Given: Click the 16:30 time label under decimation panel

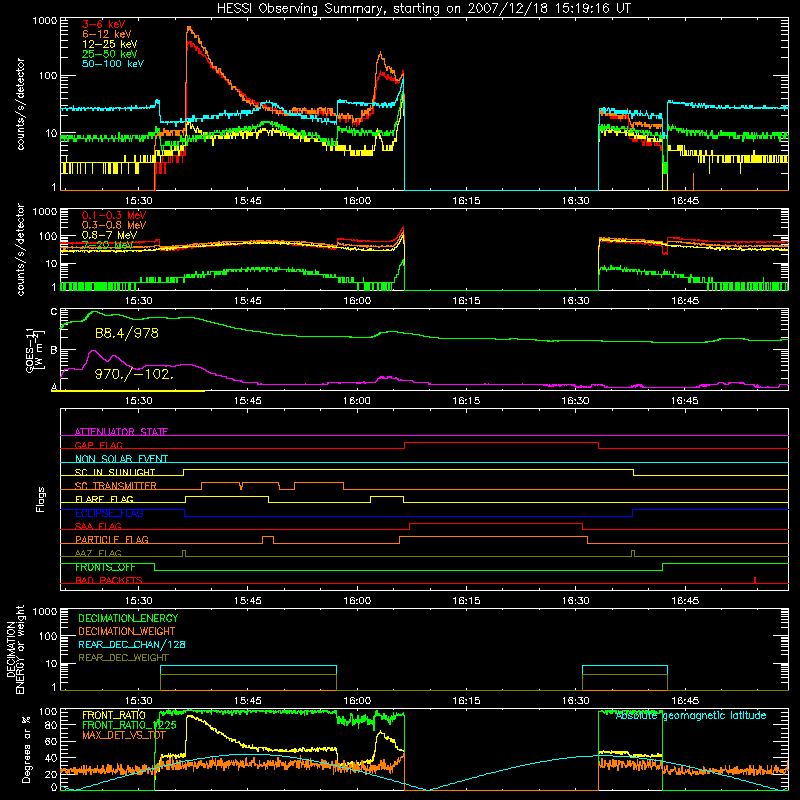Looking at the screenshot, I should (x=575, y=701).
